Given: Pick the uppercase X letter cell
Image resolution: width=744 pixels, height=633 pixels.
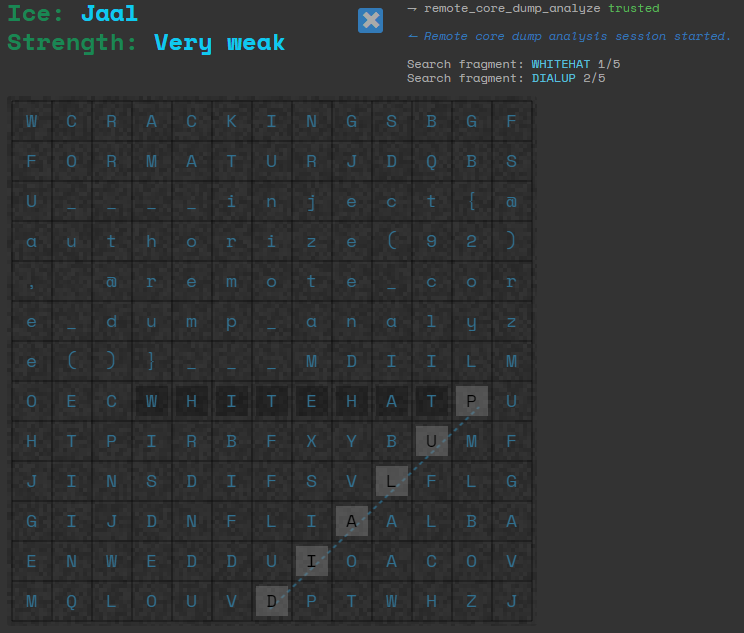Looking at the screenshot, I should [x=311, y=441].
